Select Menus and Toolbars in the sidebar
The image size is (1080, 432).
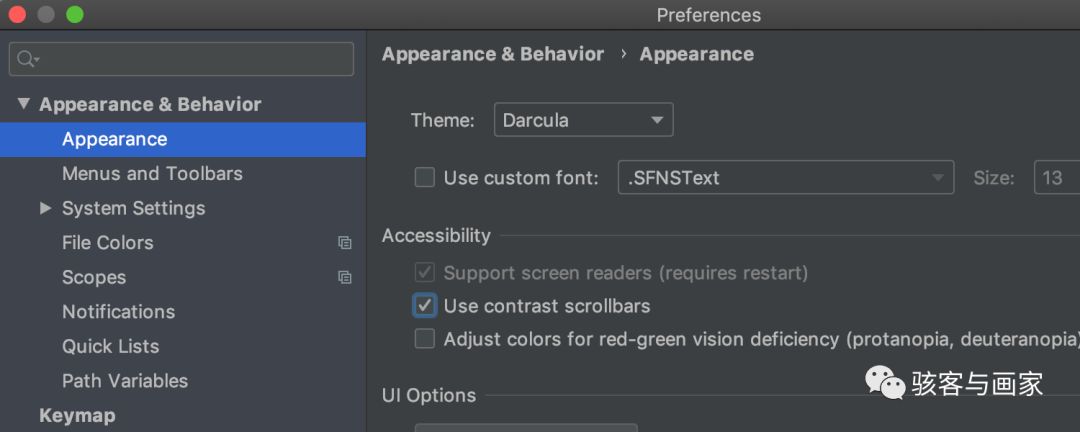pyautogui.click(x=152, y=174)
